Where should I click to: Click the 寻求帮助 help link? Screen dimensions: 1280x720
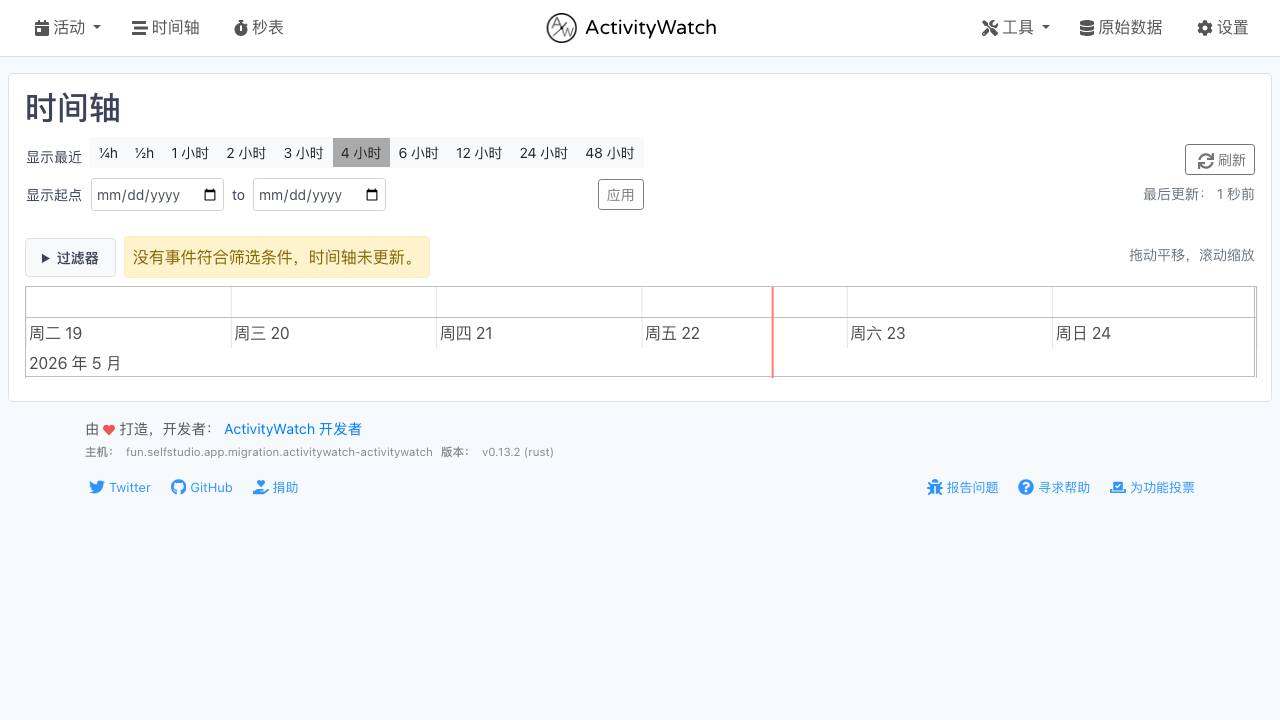coord(1054,487)
